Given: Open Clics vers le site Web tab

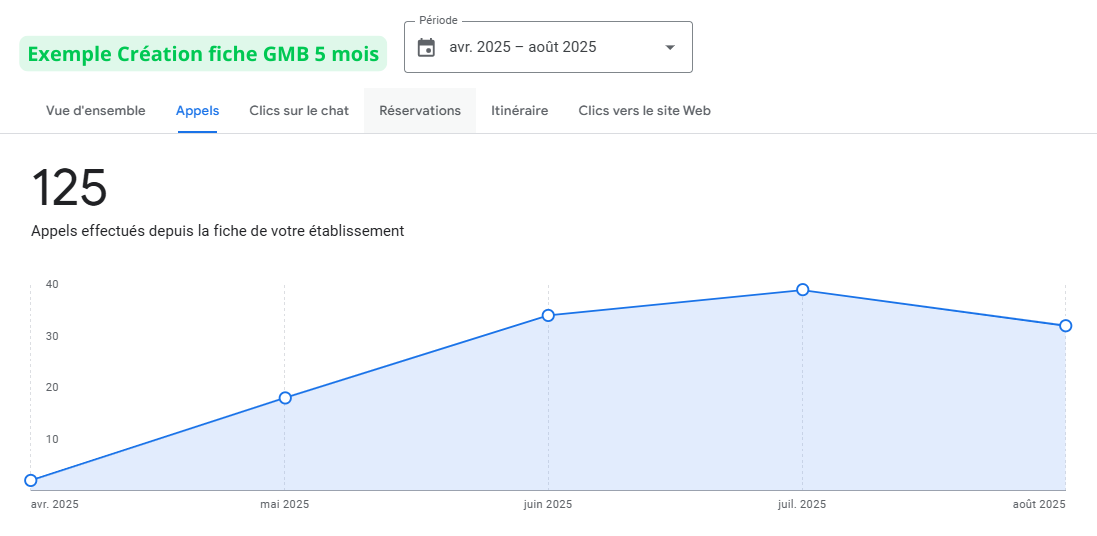Looking at the screenshot, I should 644,111.
